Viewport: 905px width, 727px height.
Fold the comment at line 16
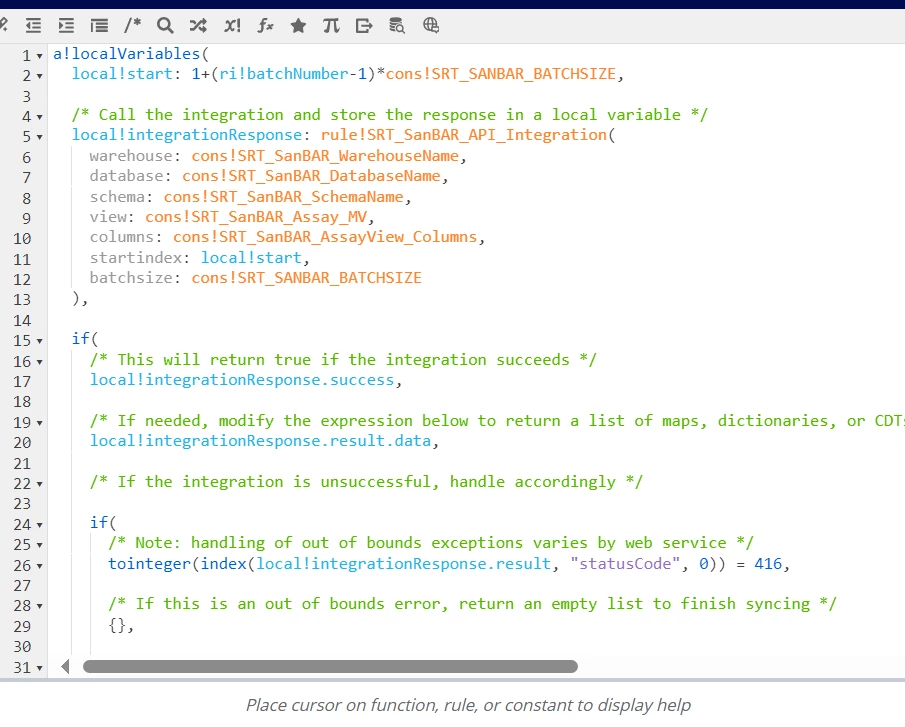coord(39,362)
